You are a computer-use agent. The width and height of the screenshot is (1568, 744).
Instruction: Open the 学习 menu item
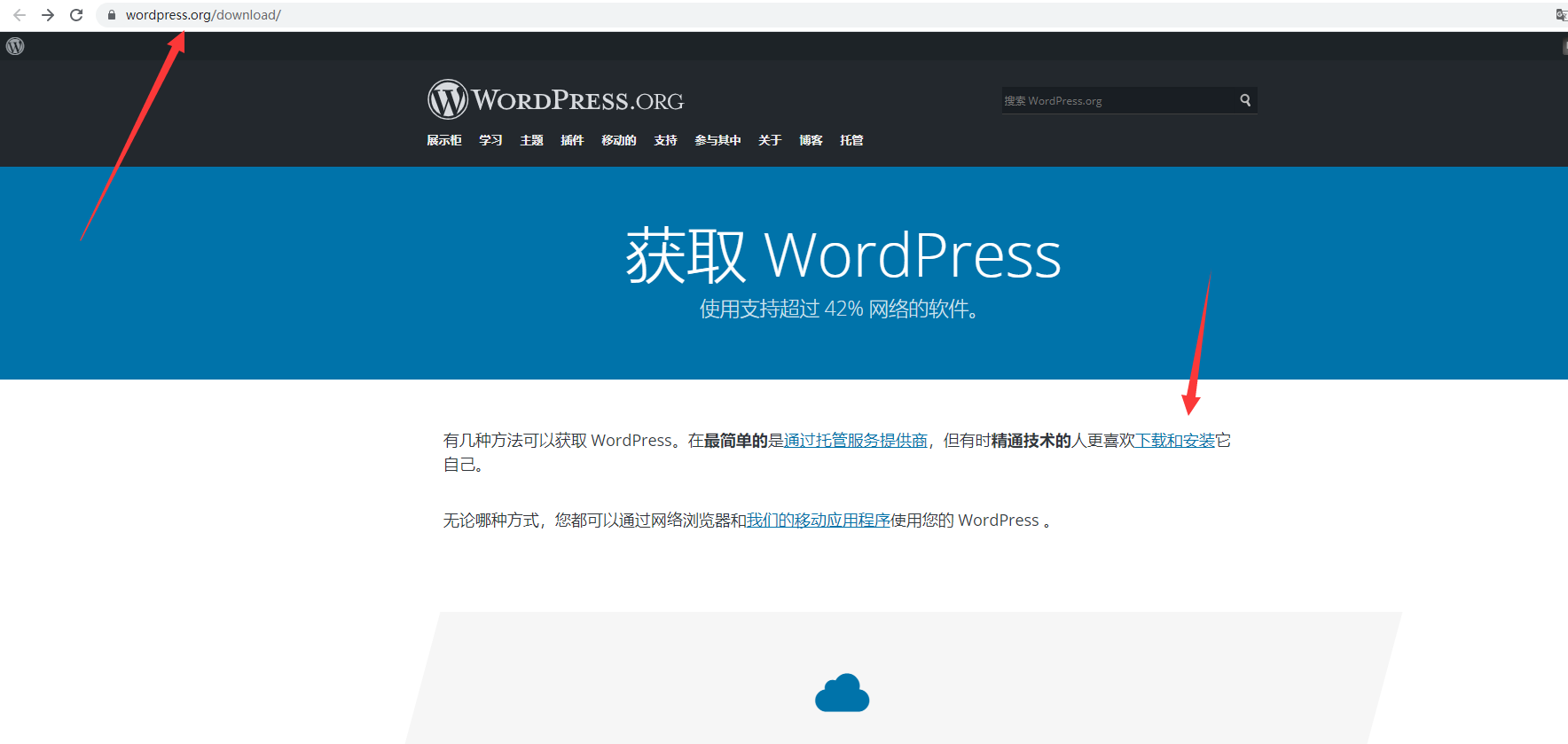tap(490, 140)
